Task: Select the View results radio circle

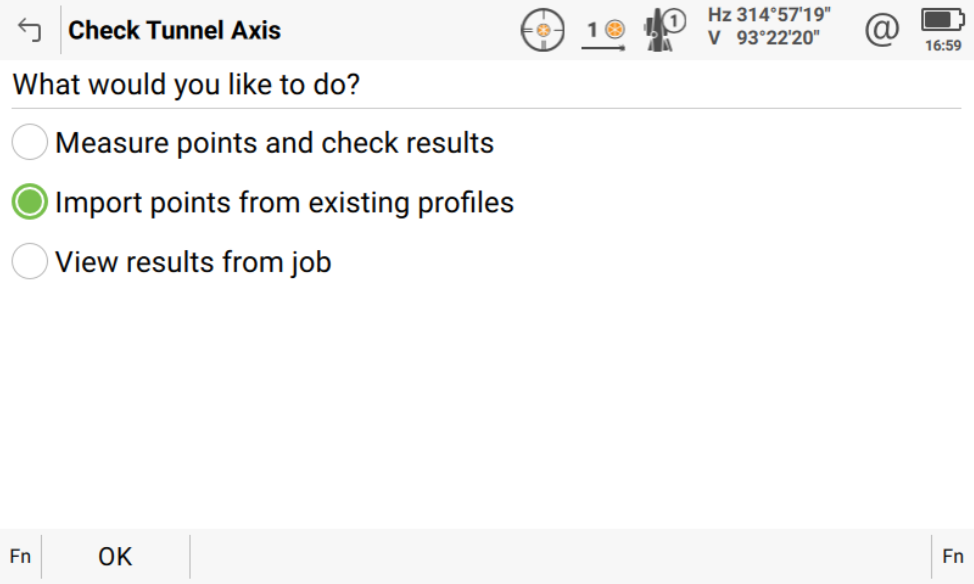Action: pyautogui.click(x=30, y=262)
